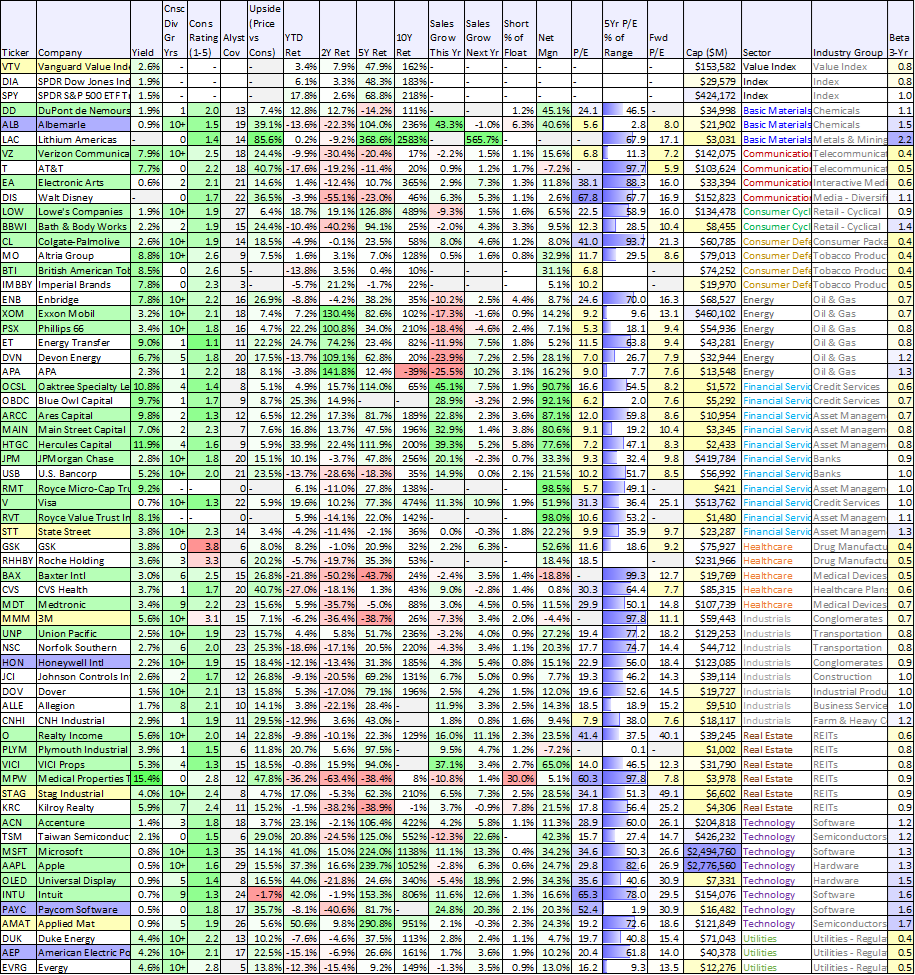Click the VICI Props company cell
Screen dimensions: 915x975
coord(83,764)
